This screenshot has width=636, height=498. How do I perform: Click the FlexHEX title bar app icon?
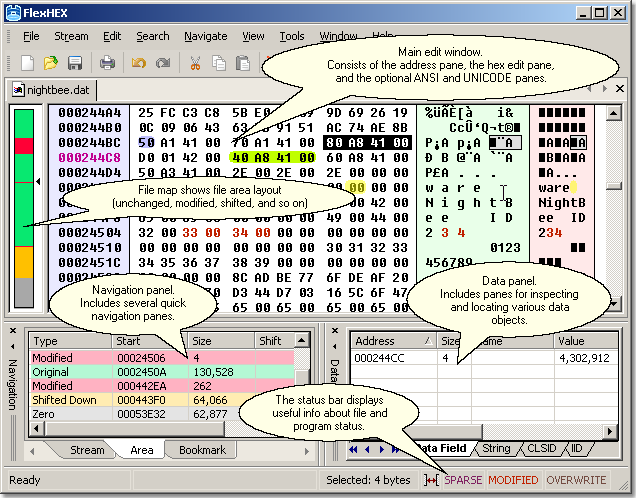click(x=13, y=13)
